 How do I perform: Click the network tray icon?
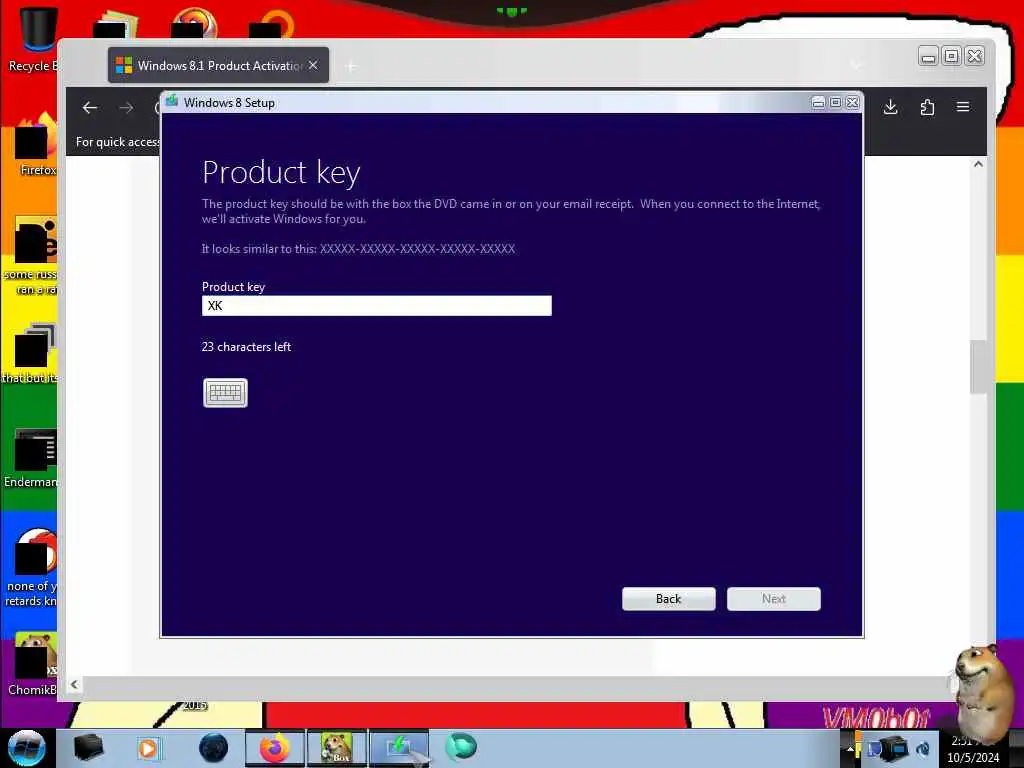tap(893, 748)
